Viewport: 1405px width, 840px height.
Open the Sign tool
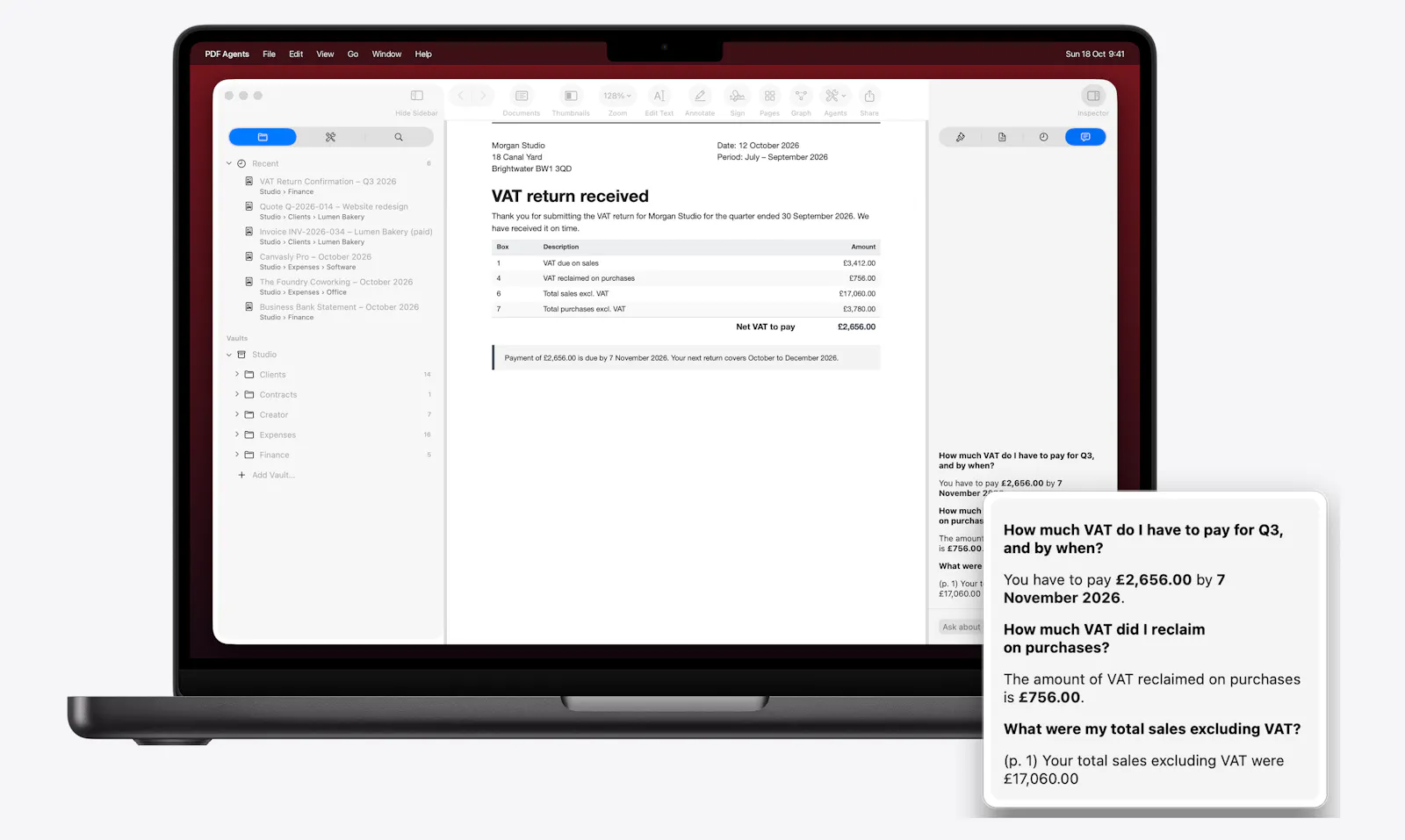[x=738, y=96]
